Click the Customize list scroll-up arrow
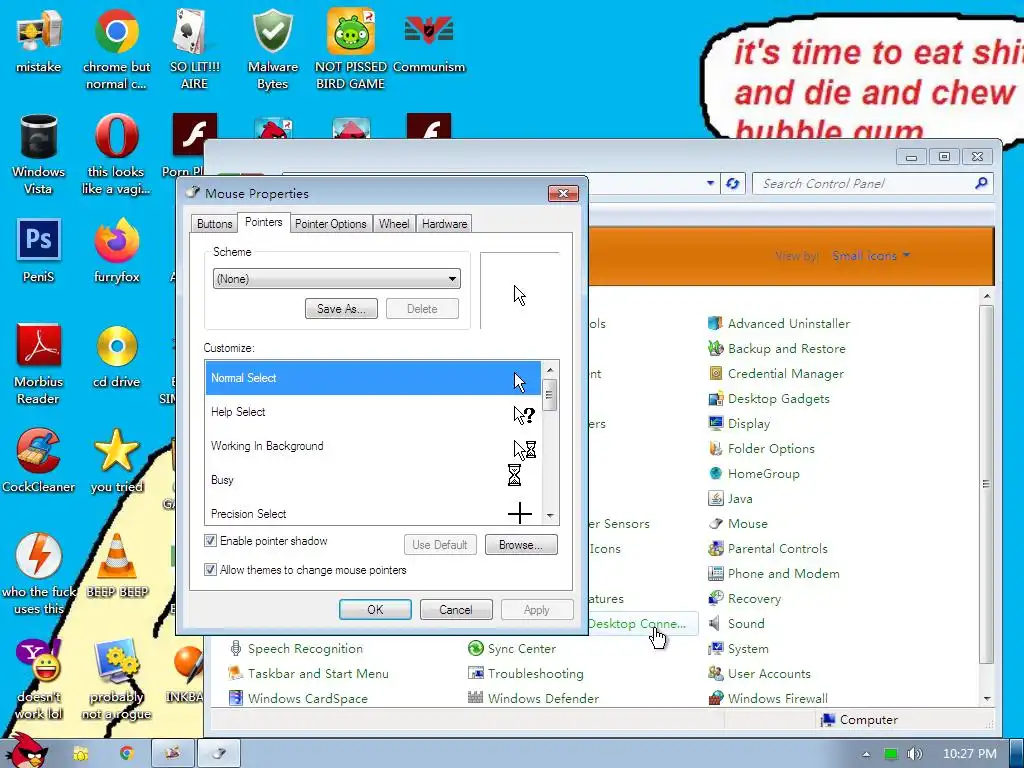 pos(550,370)
